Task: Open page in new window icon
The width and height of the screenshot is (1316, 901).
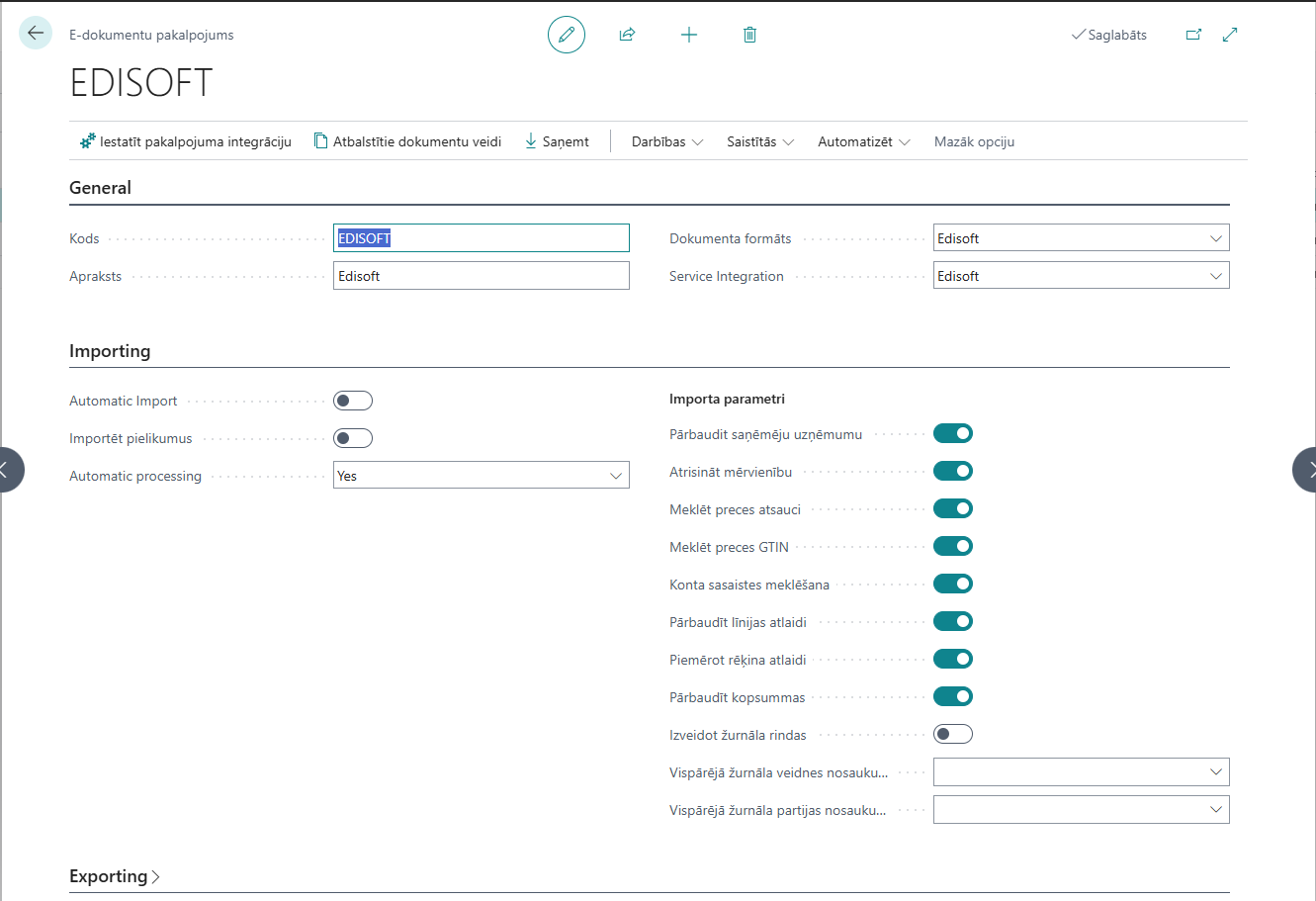Action: 1193,35
